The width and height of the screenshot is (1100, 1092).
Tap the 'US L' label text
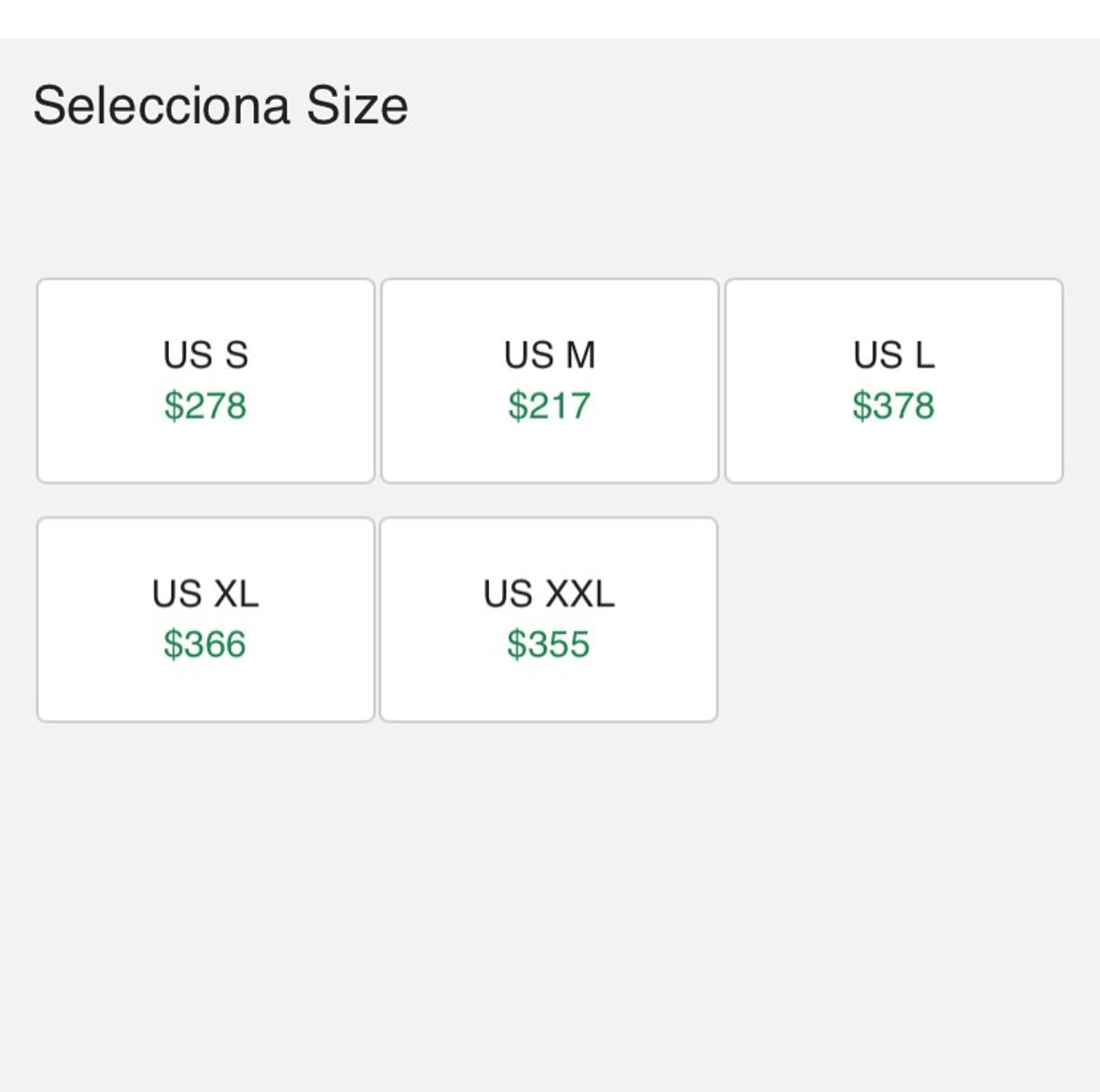click(894, 355)
